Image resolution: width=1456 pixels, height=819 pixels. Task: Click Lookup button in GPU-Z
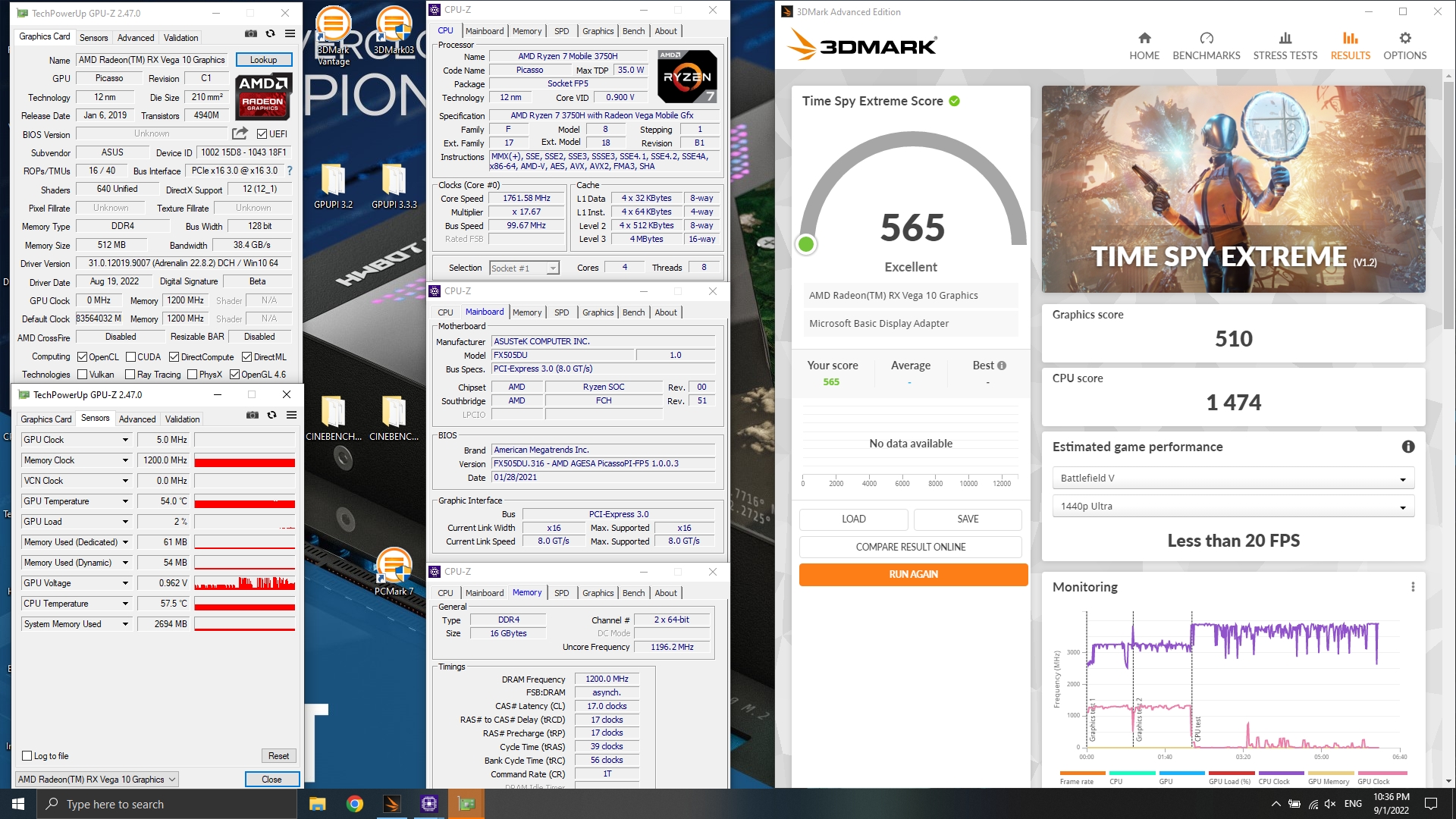click(263, 60)
